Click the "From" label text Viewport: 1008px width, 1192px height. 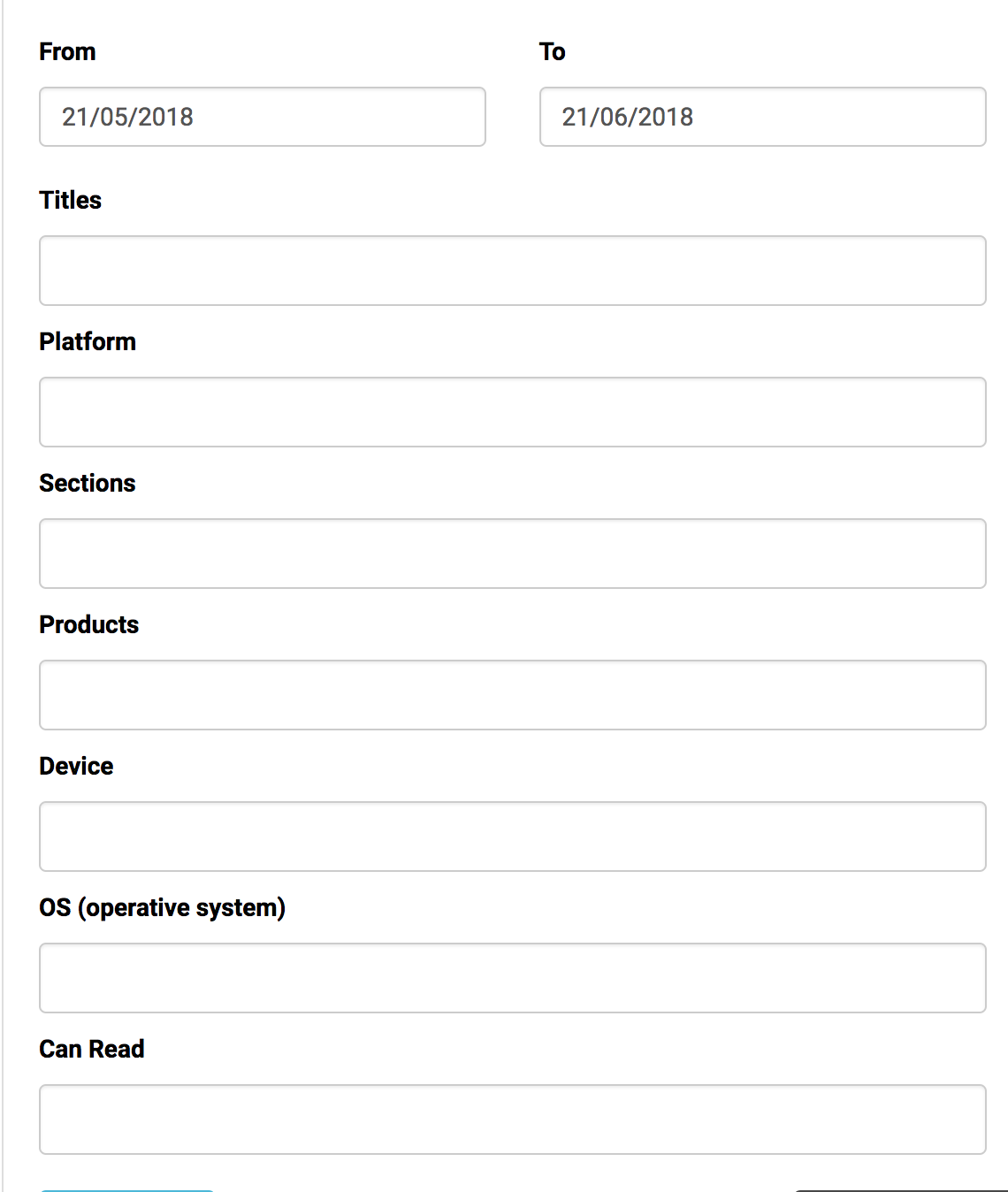[x=67, y=52]
